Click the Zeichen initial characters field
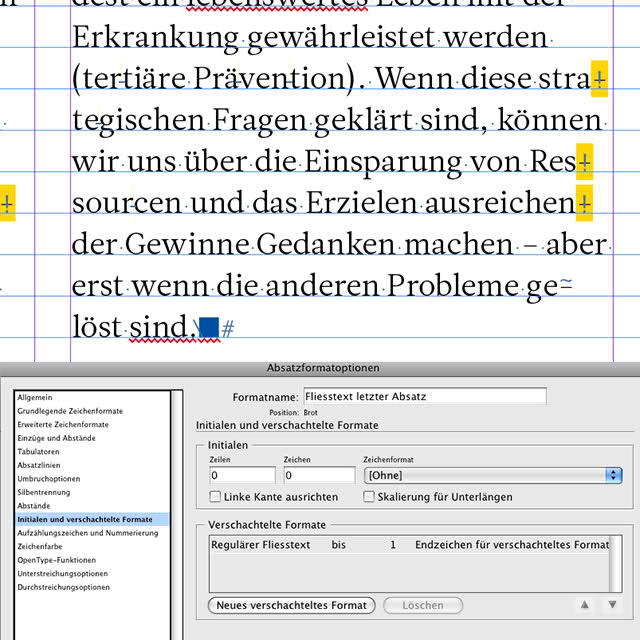640x640 pixels. tap(319, 475)
